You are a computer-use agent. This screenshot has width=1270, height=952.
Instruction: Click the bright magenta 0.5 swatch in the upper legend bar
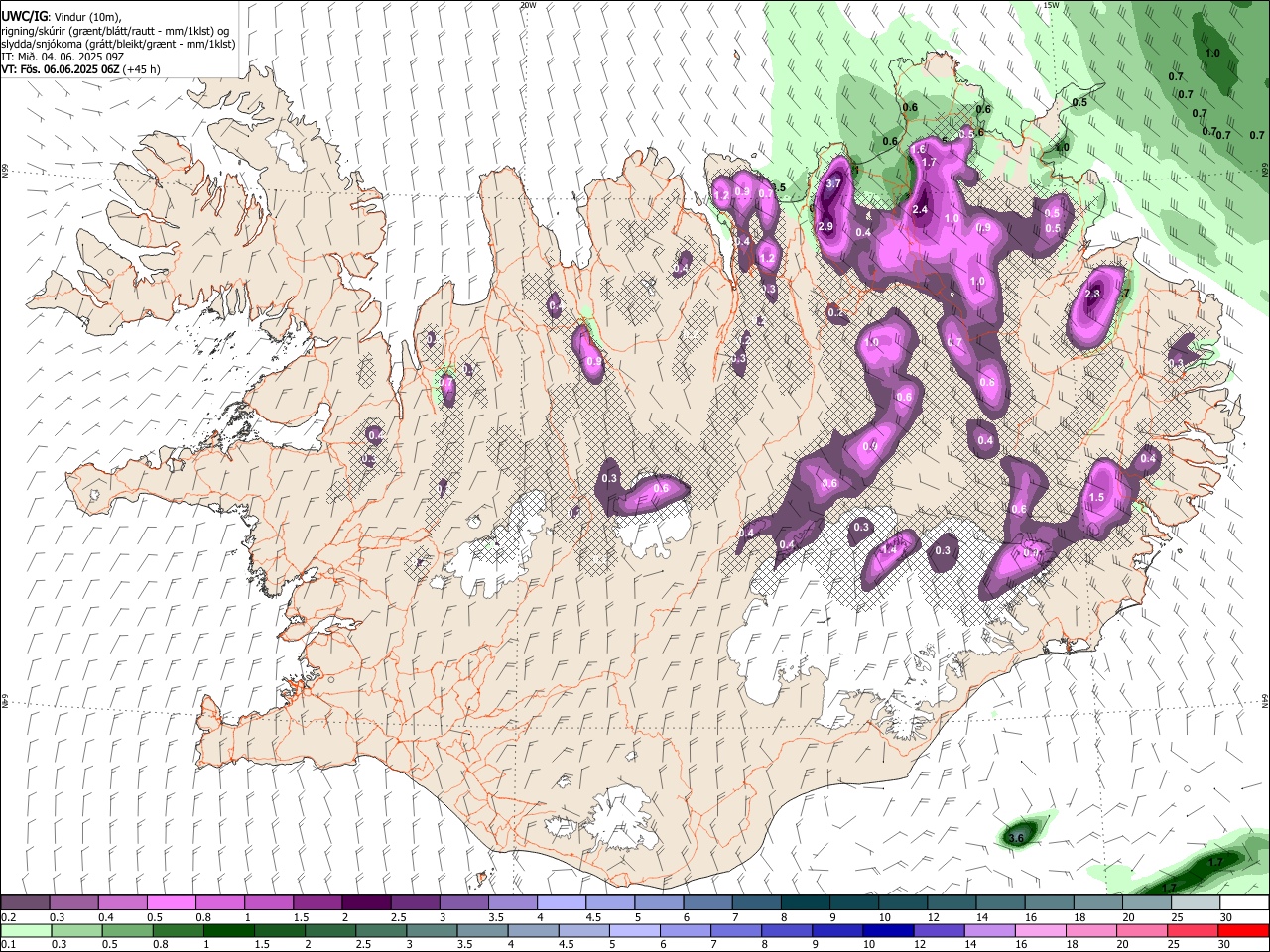(171, 903)
